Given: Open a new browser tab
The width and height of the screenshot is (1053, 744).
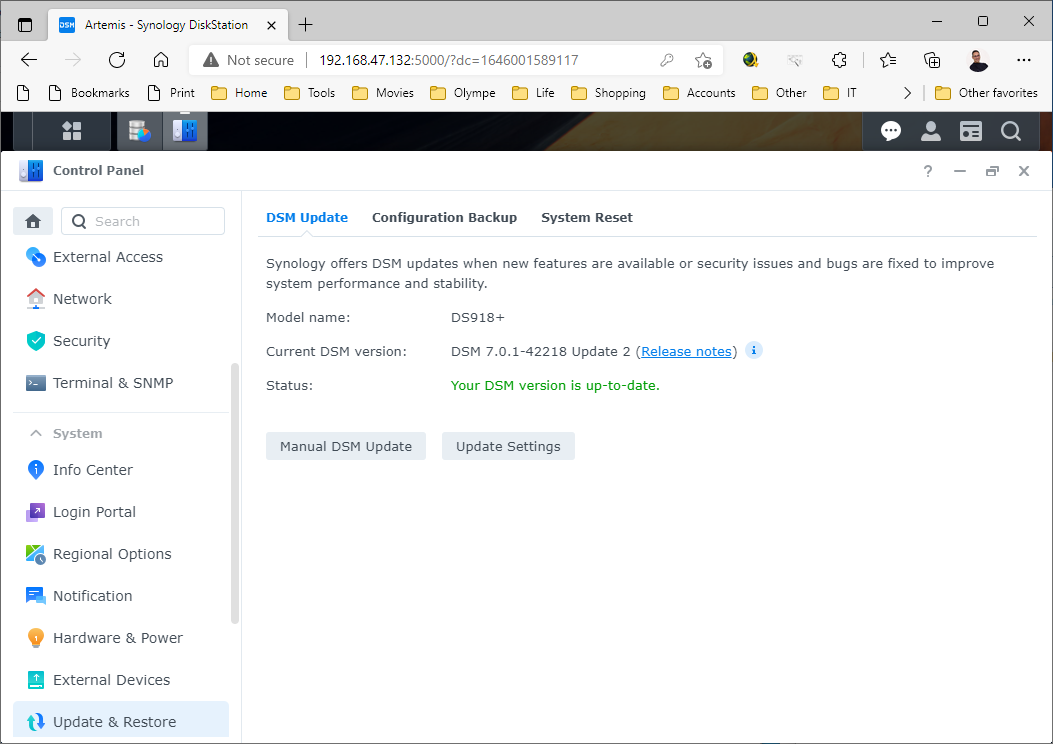Looking at the screenshot, I should [x=306, y=25].
